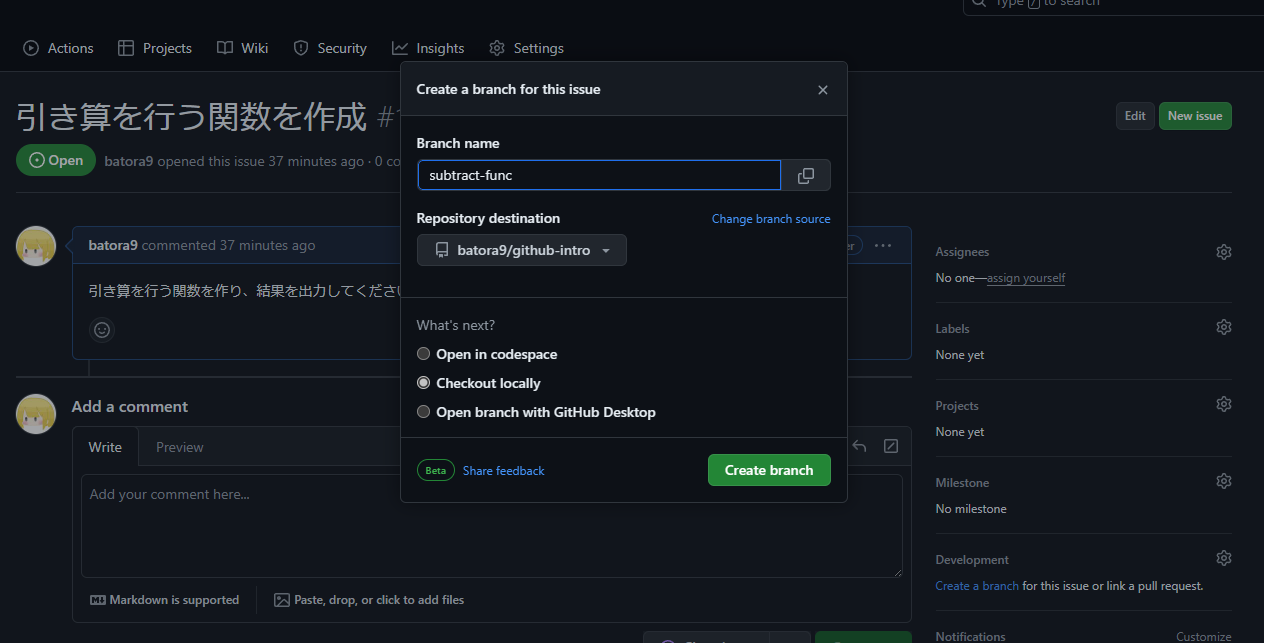Follow the Change branch source link
This screenshot has height=643, width=1264.
(x=770, y=219)
